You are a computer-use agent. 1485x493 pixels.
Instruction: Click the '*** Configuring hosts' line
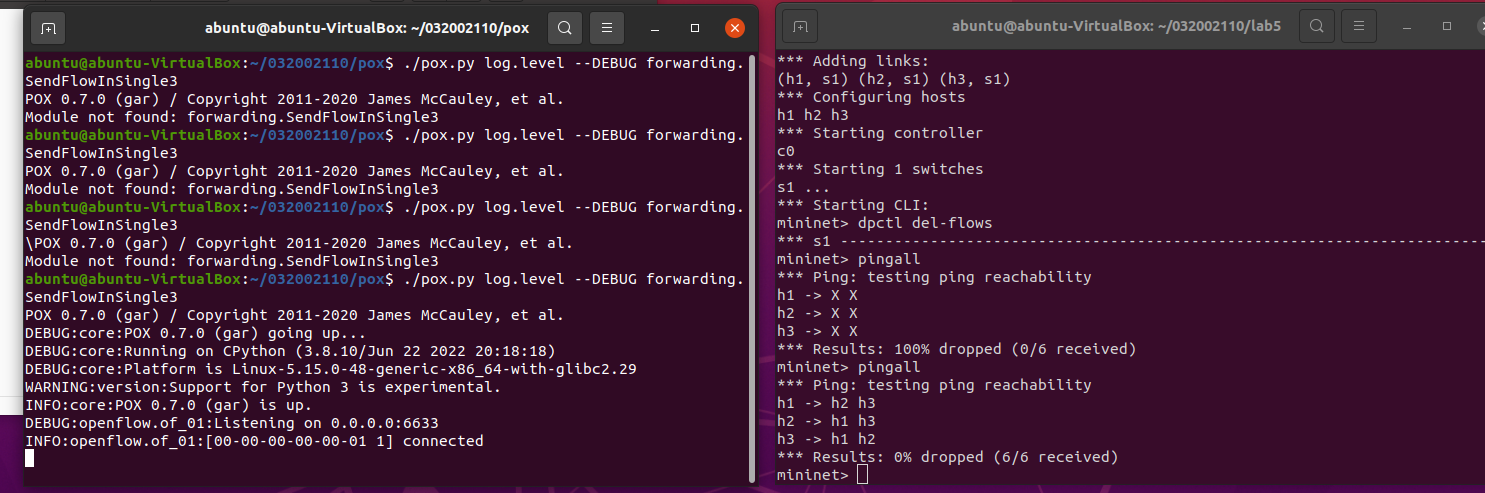871,98
